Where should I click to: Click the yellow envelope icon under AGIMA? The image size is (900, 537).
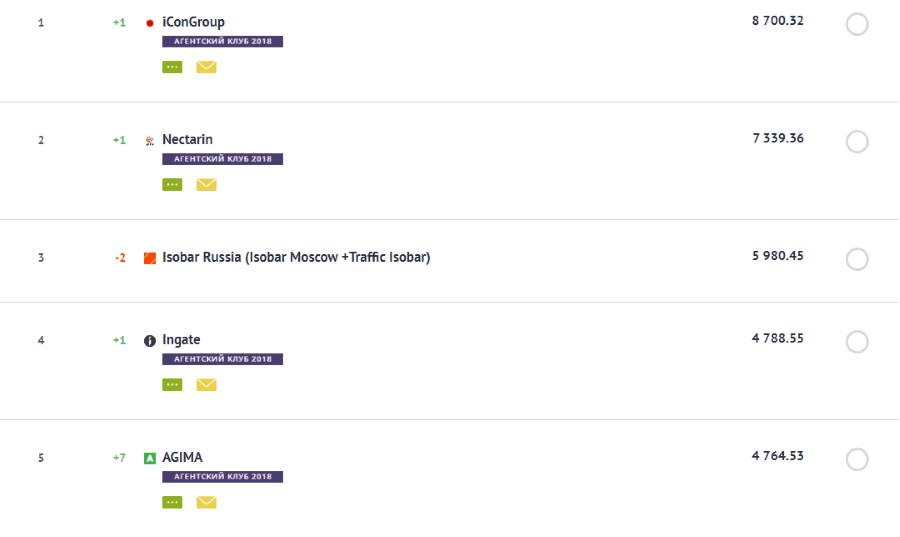206,502
